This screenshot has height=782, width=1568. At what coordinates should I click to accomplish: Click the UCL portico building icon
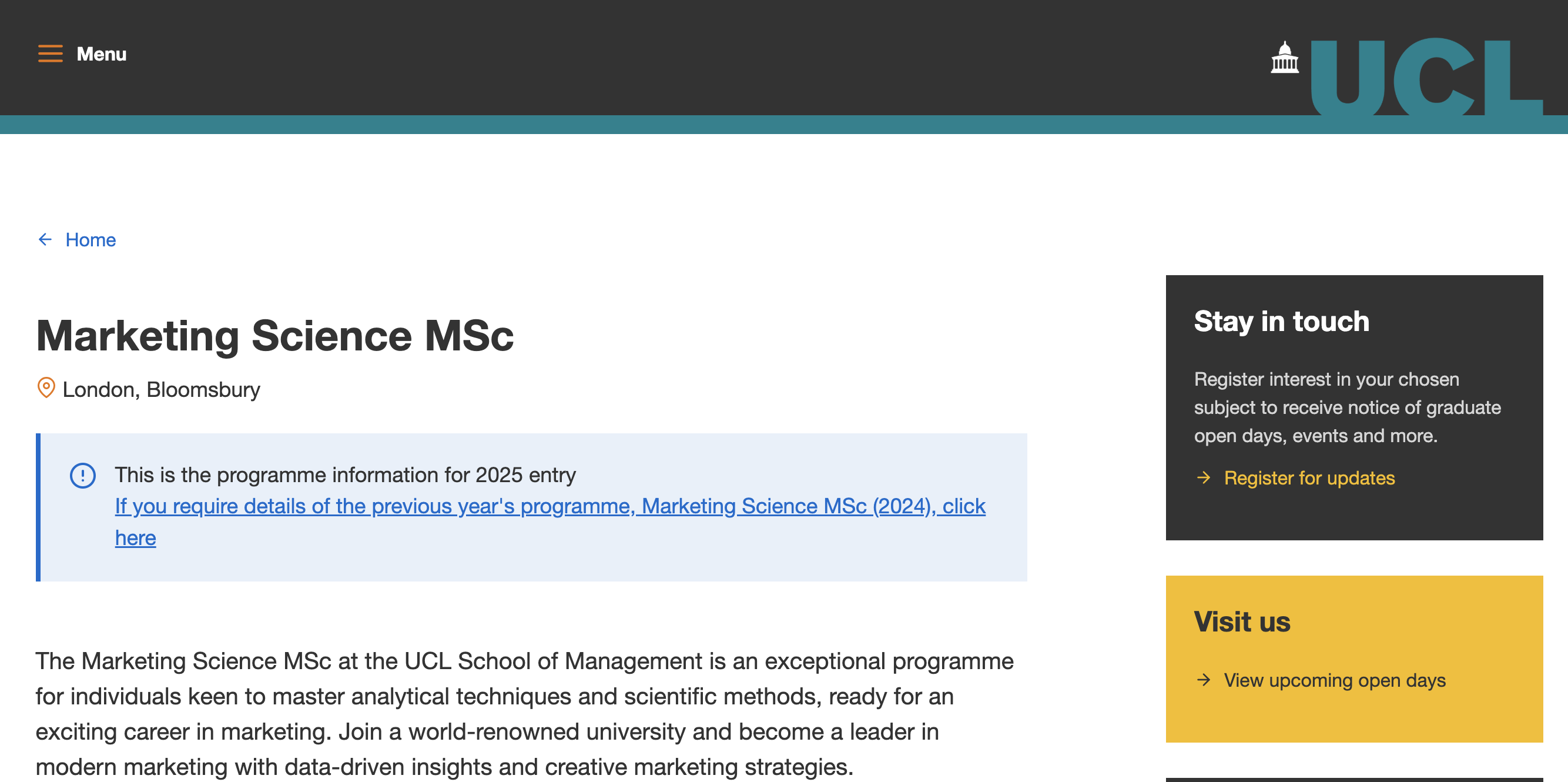point(1284,57)
